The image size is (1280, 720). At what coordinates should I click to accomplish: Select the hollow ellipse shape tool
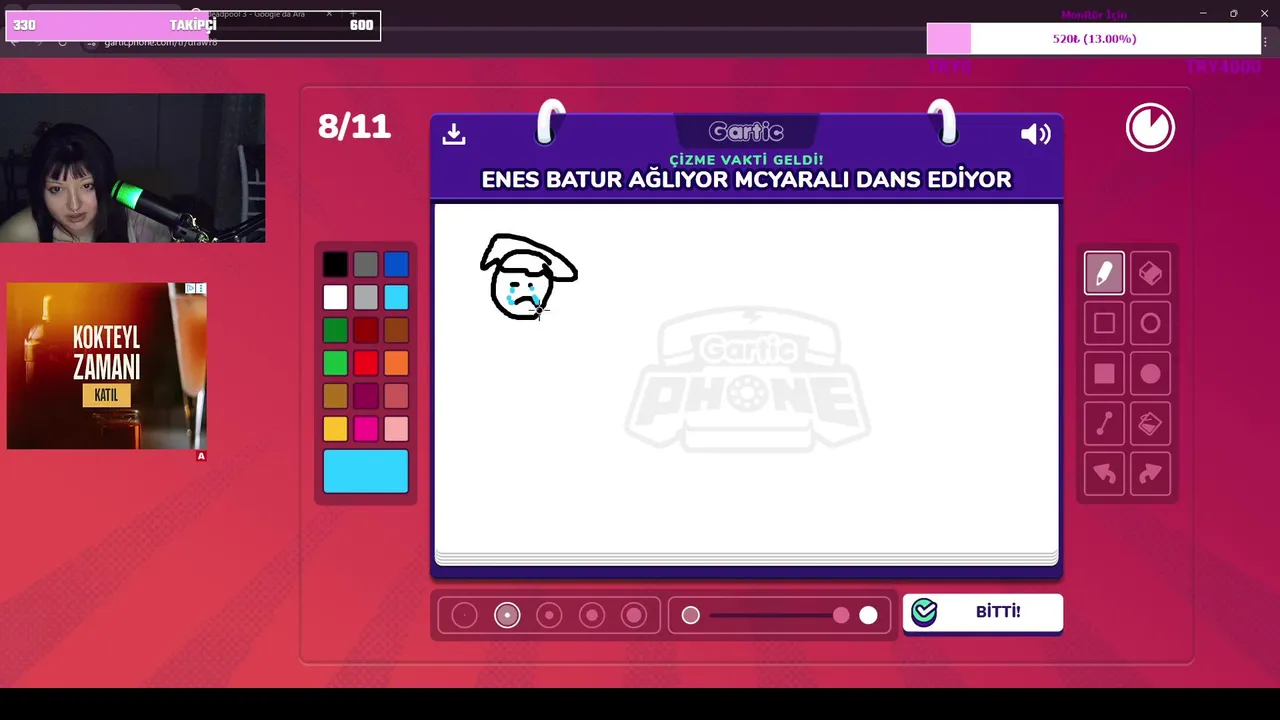pos(1150,323)
